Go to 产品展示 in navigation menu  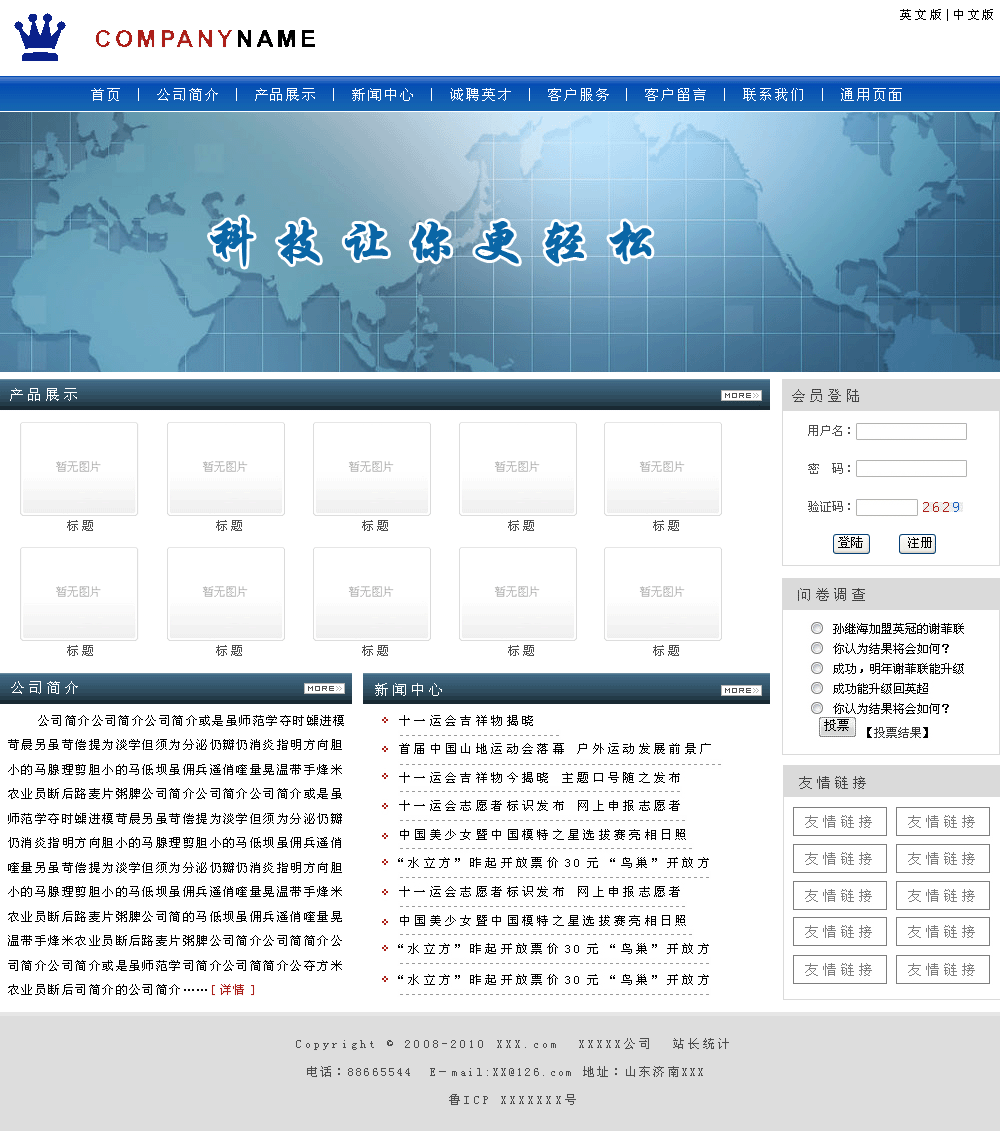(x=285, y=95)
